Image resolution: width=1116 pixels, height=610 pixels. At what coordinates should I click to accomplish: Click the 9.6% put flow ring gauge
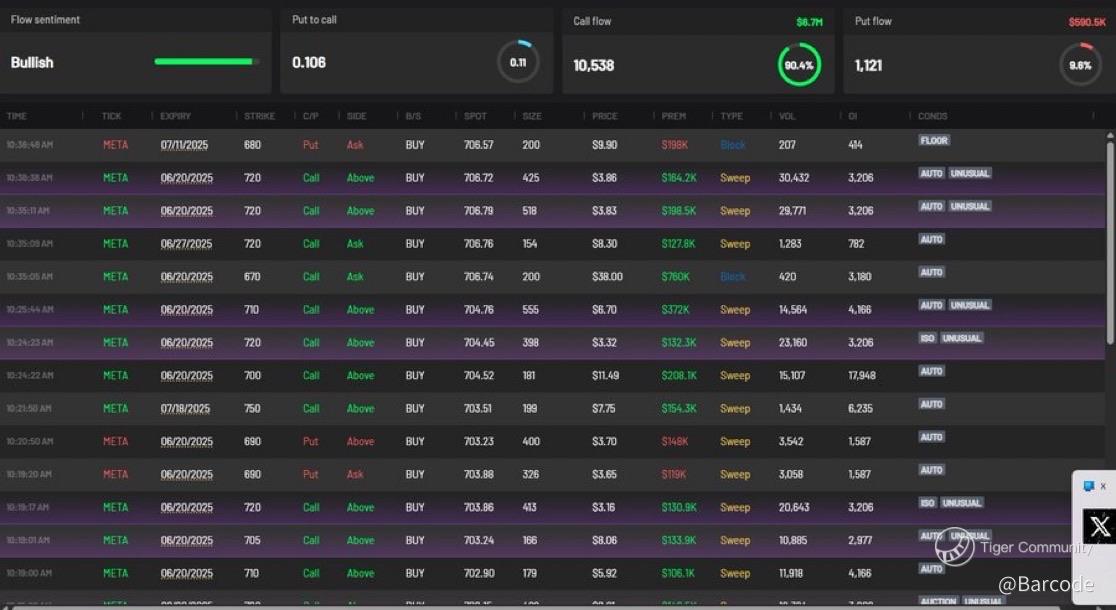click(1080, 65)
